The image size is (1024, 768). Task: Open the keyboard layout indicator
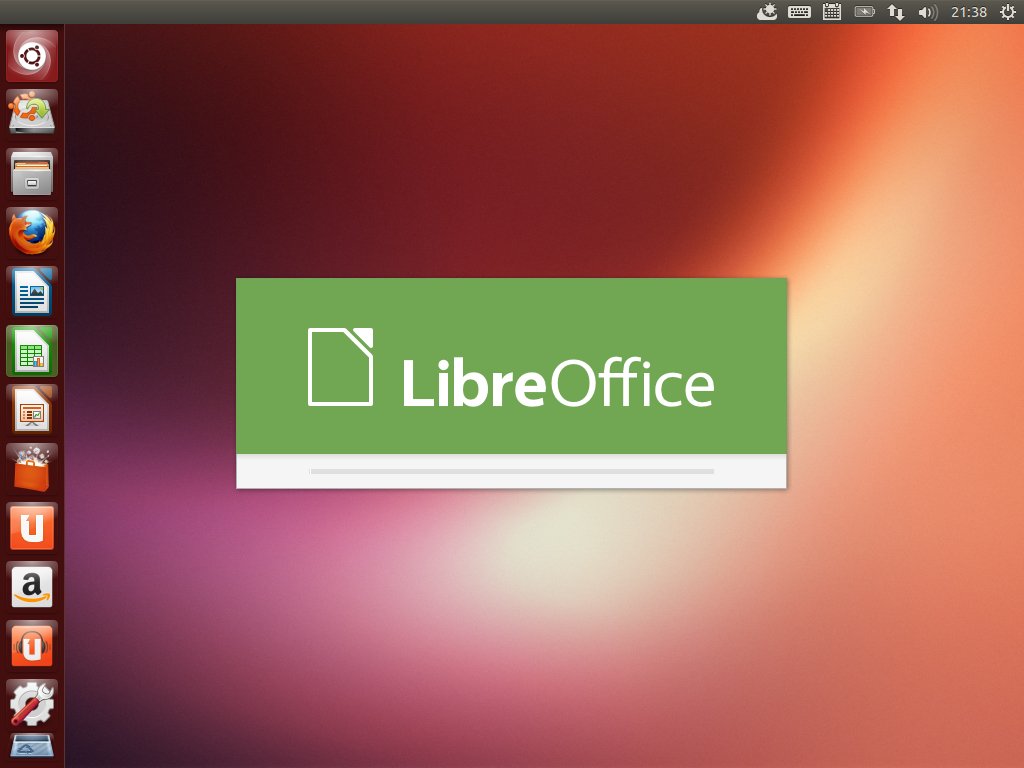coord(799,12)
